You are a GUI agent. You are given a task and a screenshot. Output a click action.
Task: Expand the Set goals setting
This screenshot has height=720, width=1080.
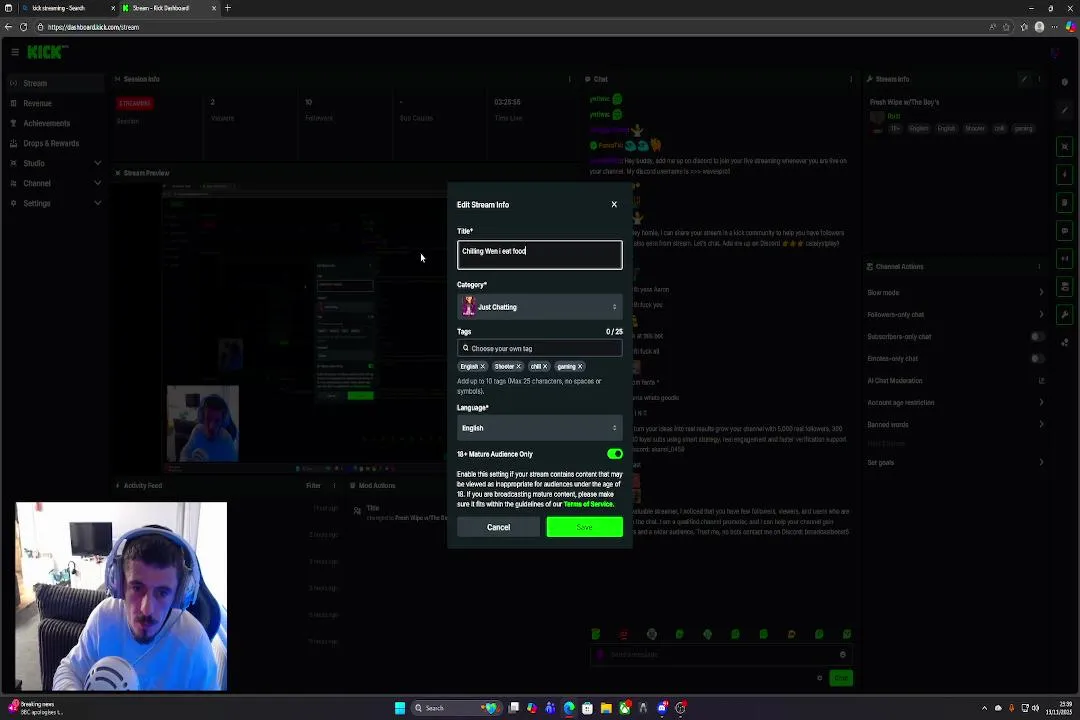click(955, 462)
